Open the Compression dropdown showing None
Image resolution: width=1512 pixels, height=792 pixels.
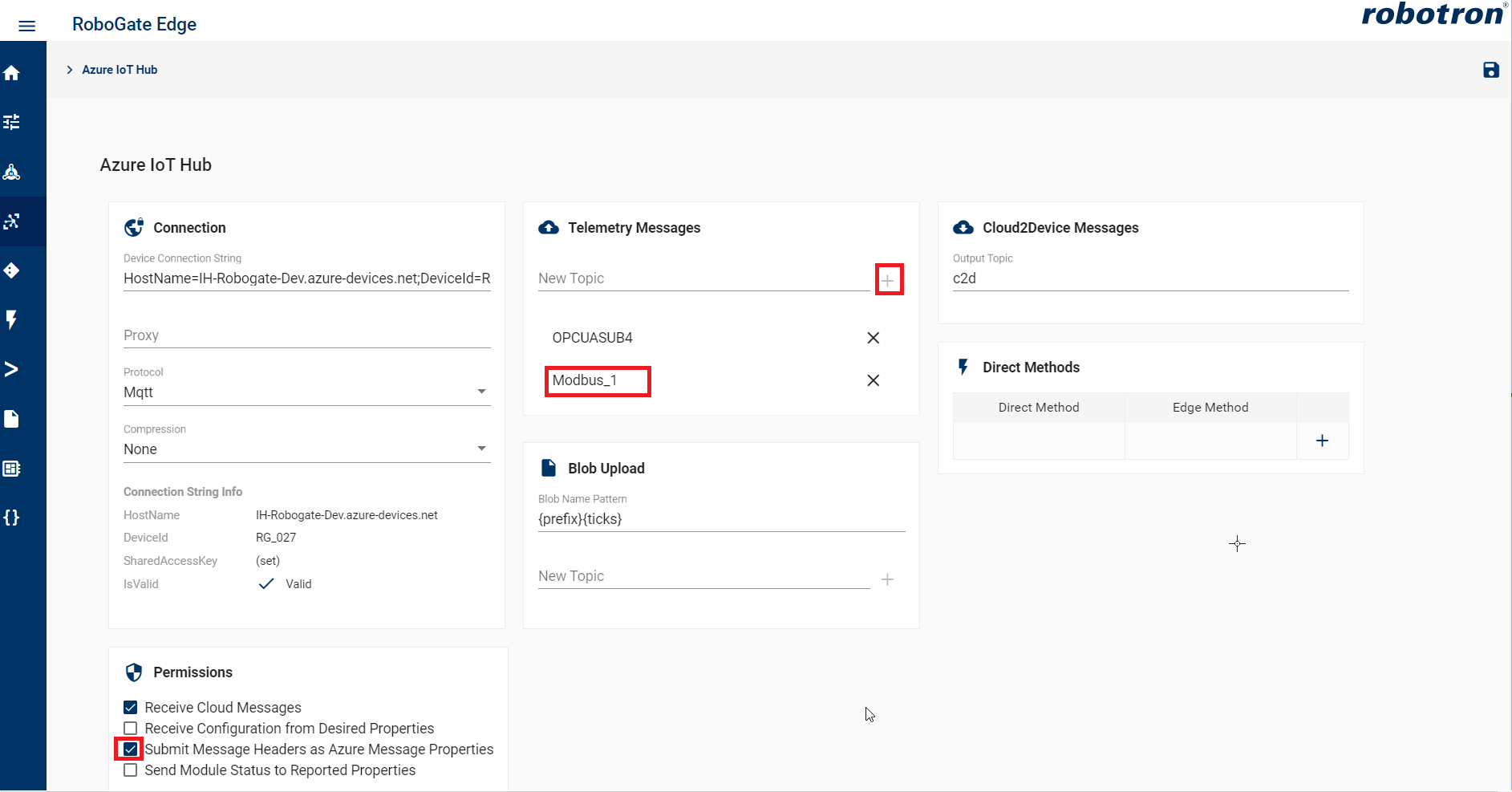click(306, 449)
